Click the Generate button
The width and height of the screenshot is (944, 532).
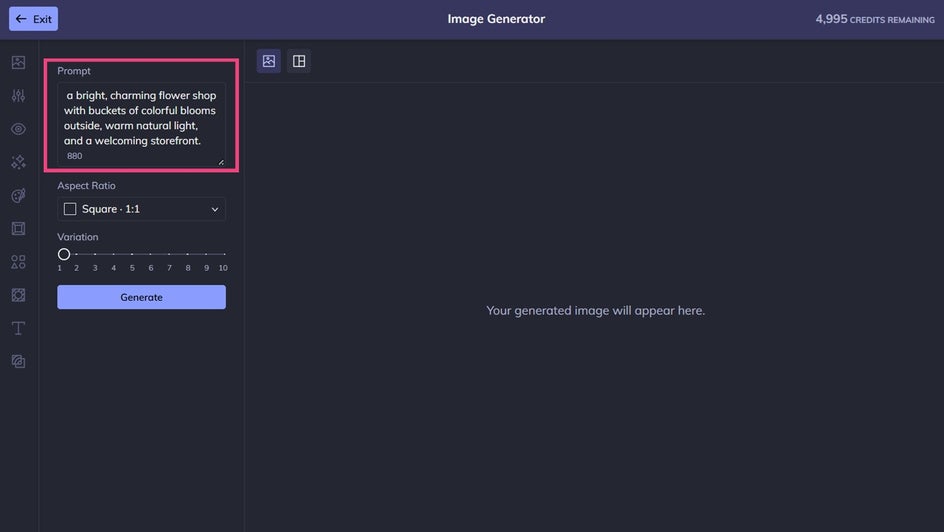(x=141, y=297)
